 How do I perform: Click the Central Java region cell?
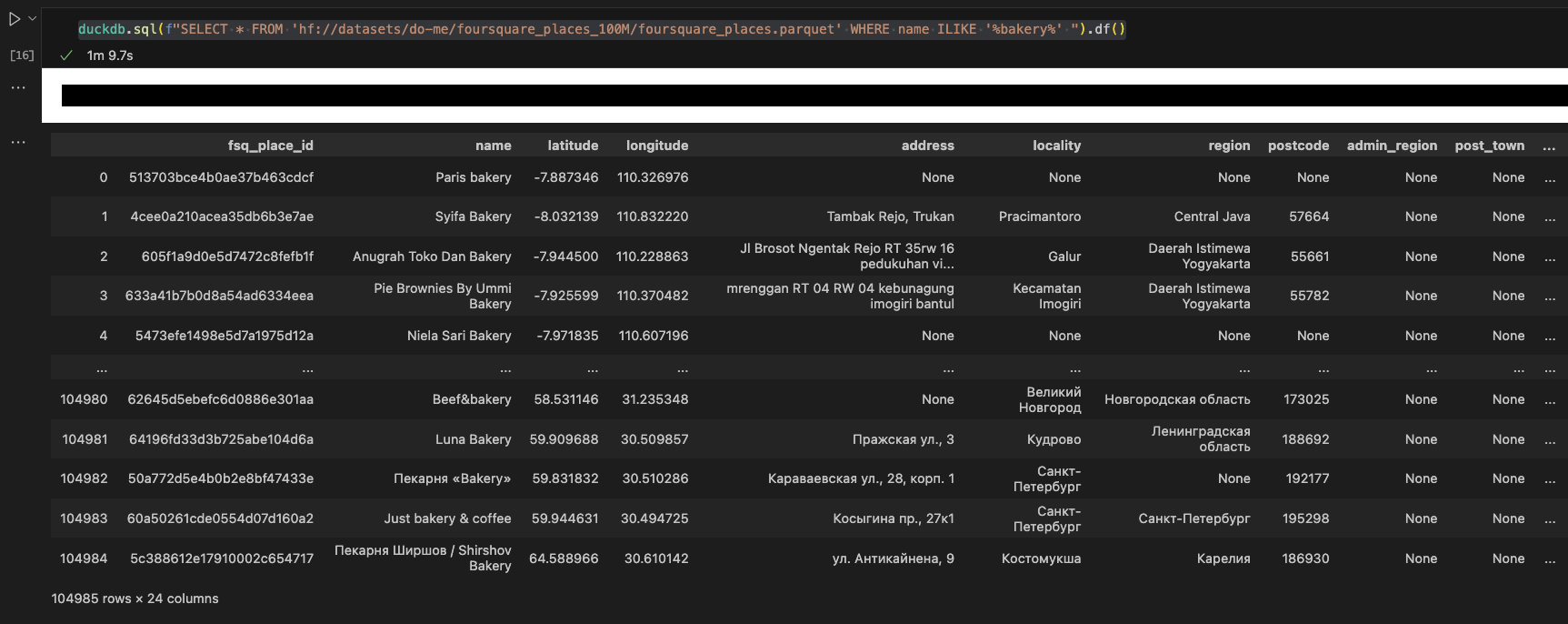(x=1212, y=216)
